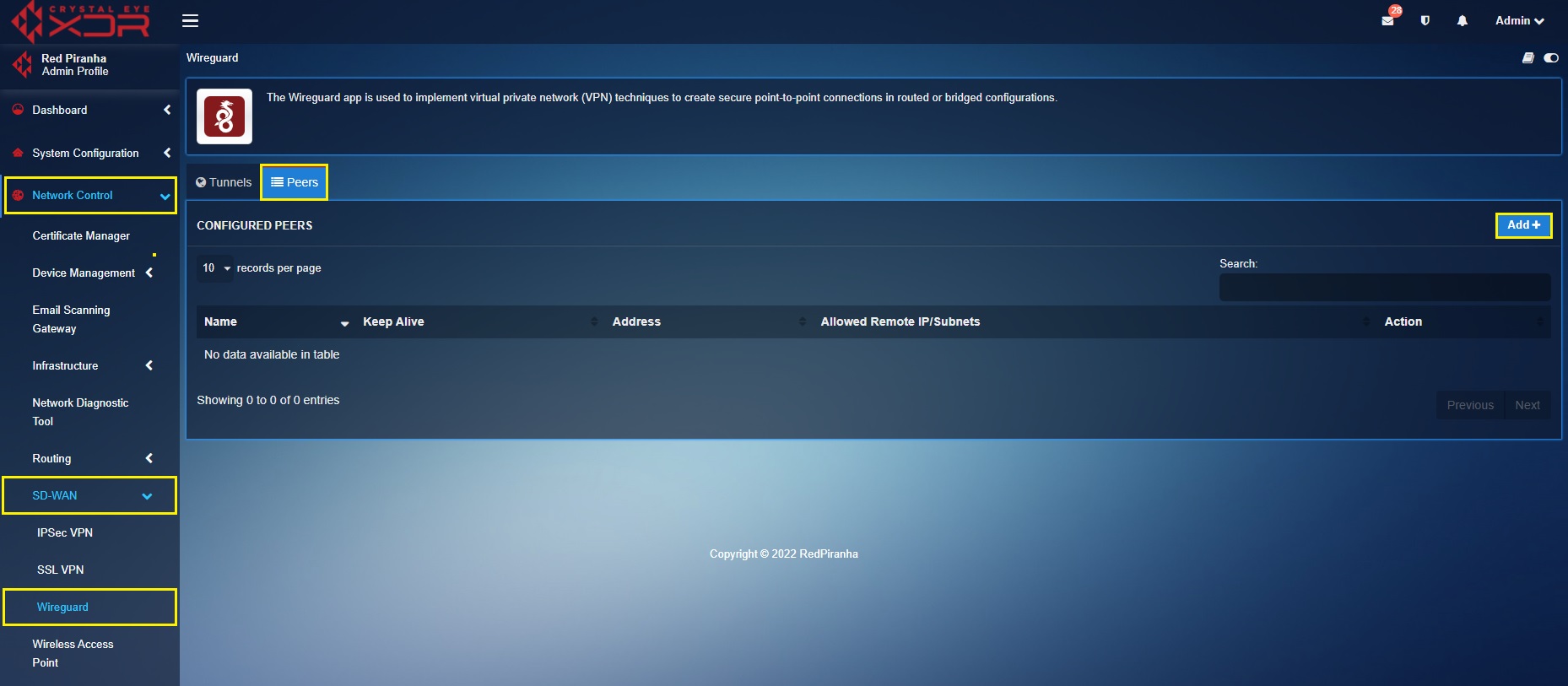Sort by Allowed Remote IP/Subnets column

pyautogui.click(x=1096, y=321)
